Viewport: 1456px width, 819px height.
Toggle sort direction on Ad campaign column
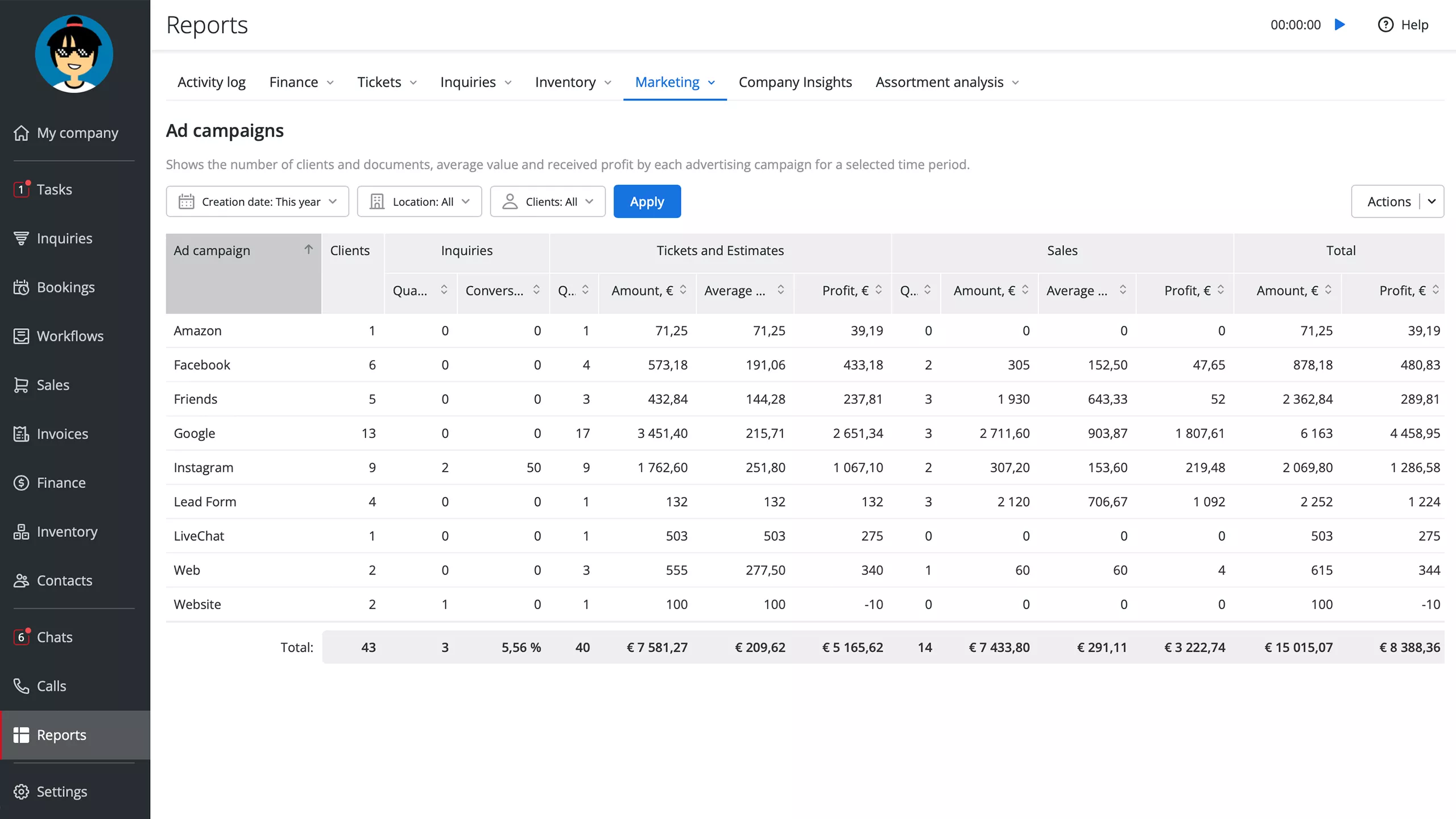coord(309,250)
